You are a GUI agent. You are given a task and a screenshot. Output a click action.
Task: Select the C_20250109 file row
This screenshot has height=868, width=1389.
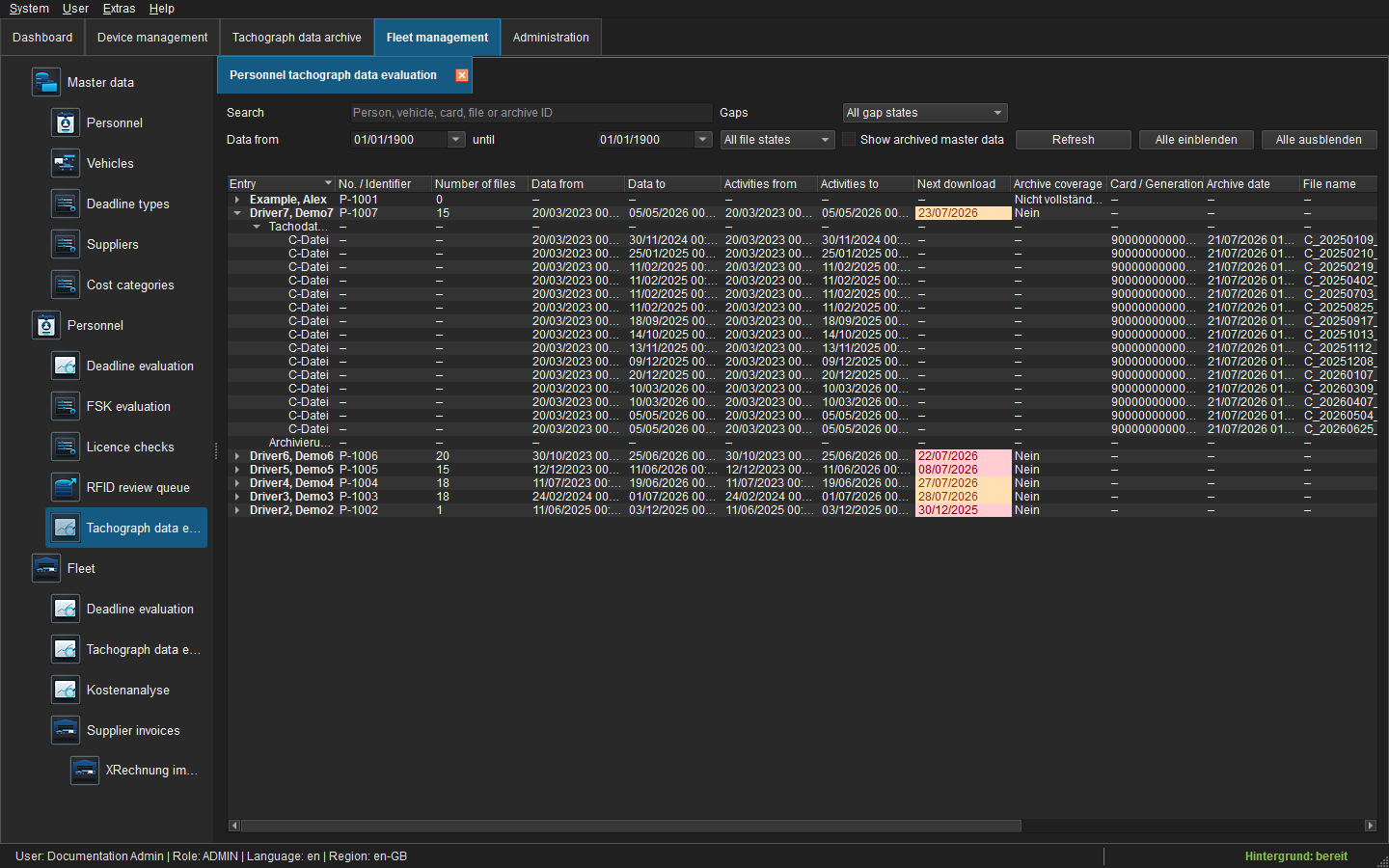(x=803, y=240)
